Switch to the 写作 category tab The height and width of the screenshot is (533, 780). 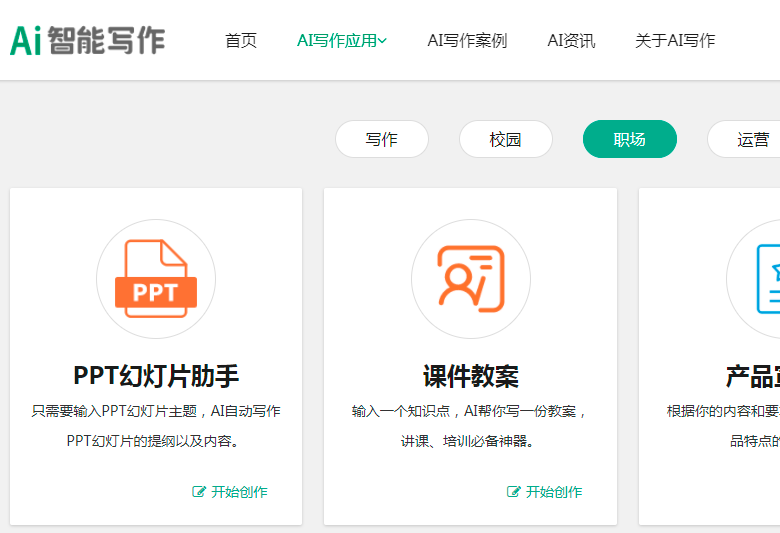tap(382, 139)
